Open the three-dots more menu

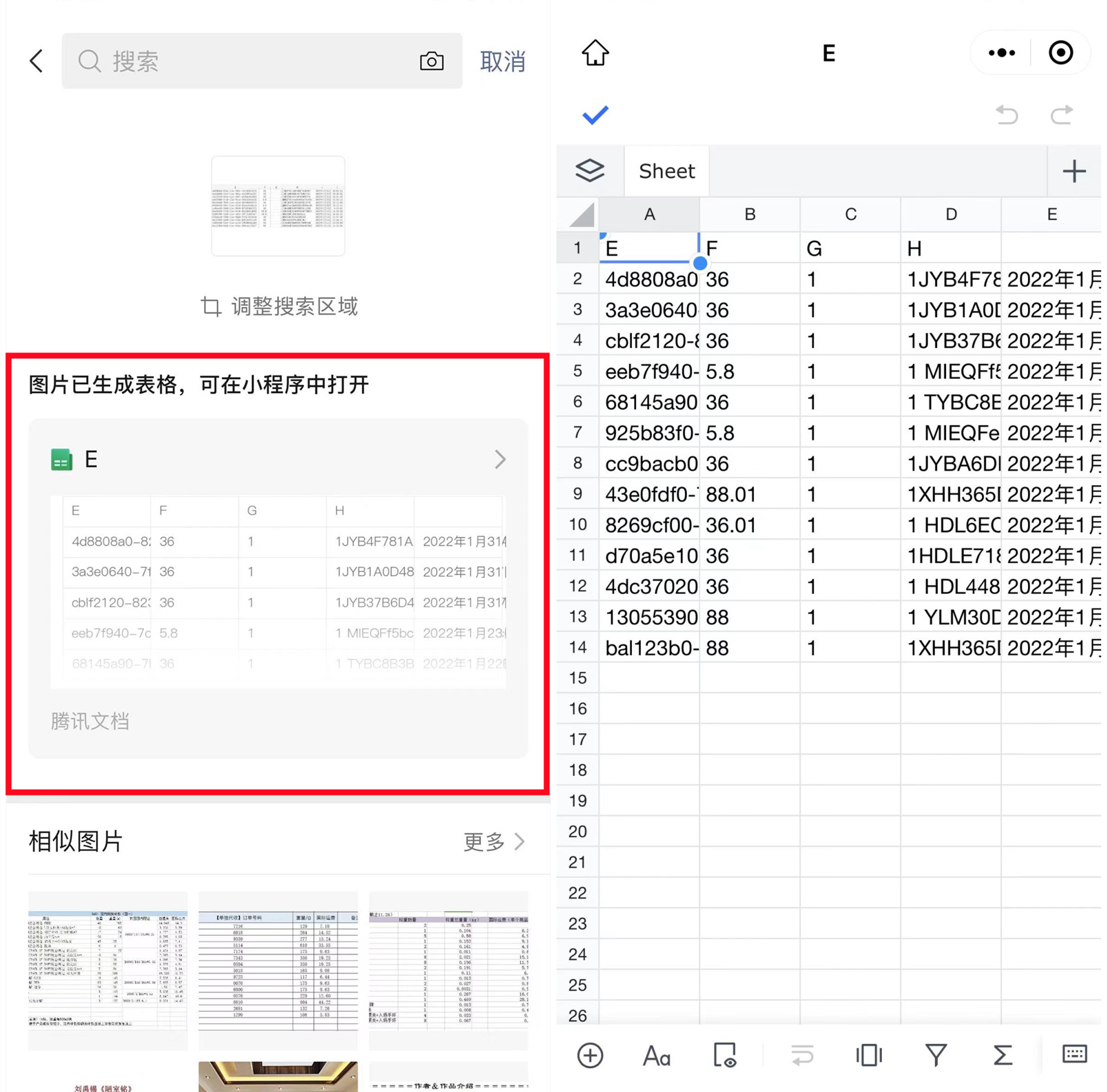pos(1001,53)
